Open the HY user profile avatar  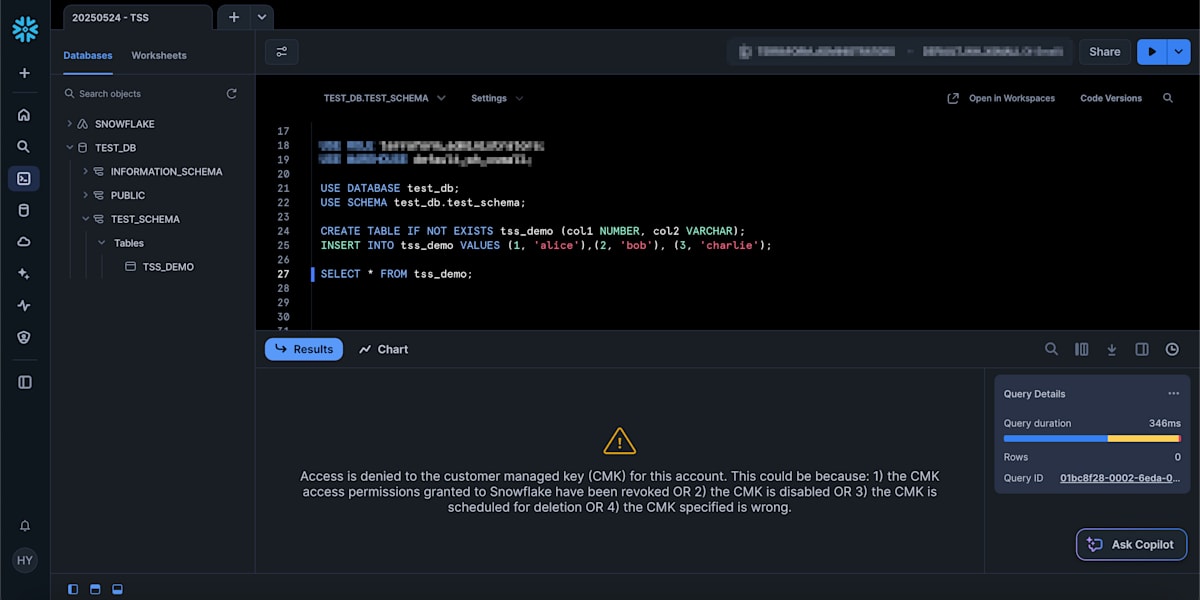[x=25, y=561]
